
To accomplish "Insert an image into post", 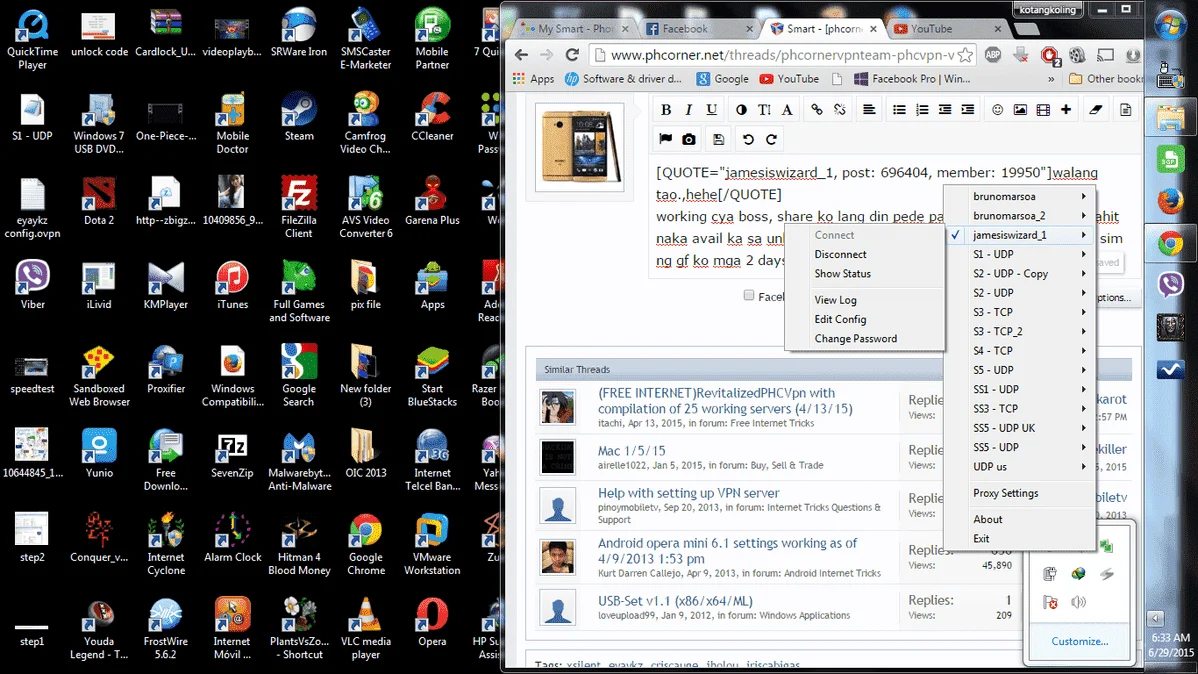I will click(x=1020, y=110).
